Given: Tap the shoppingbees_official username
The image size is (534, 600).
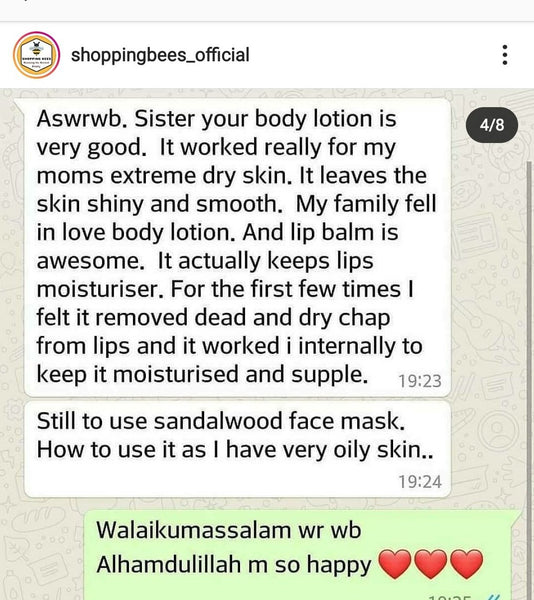Looking at the screenshot, I should [160, 55].
